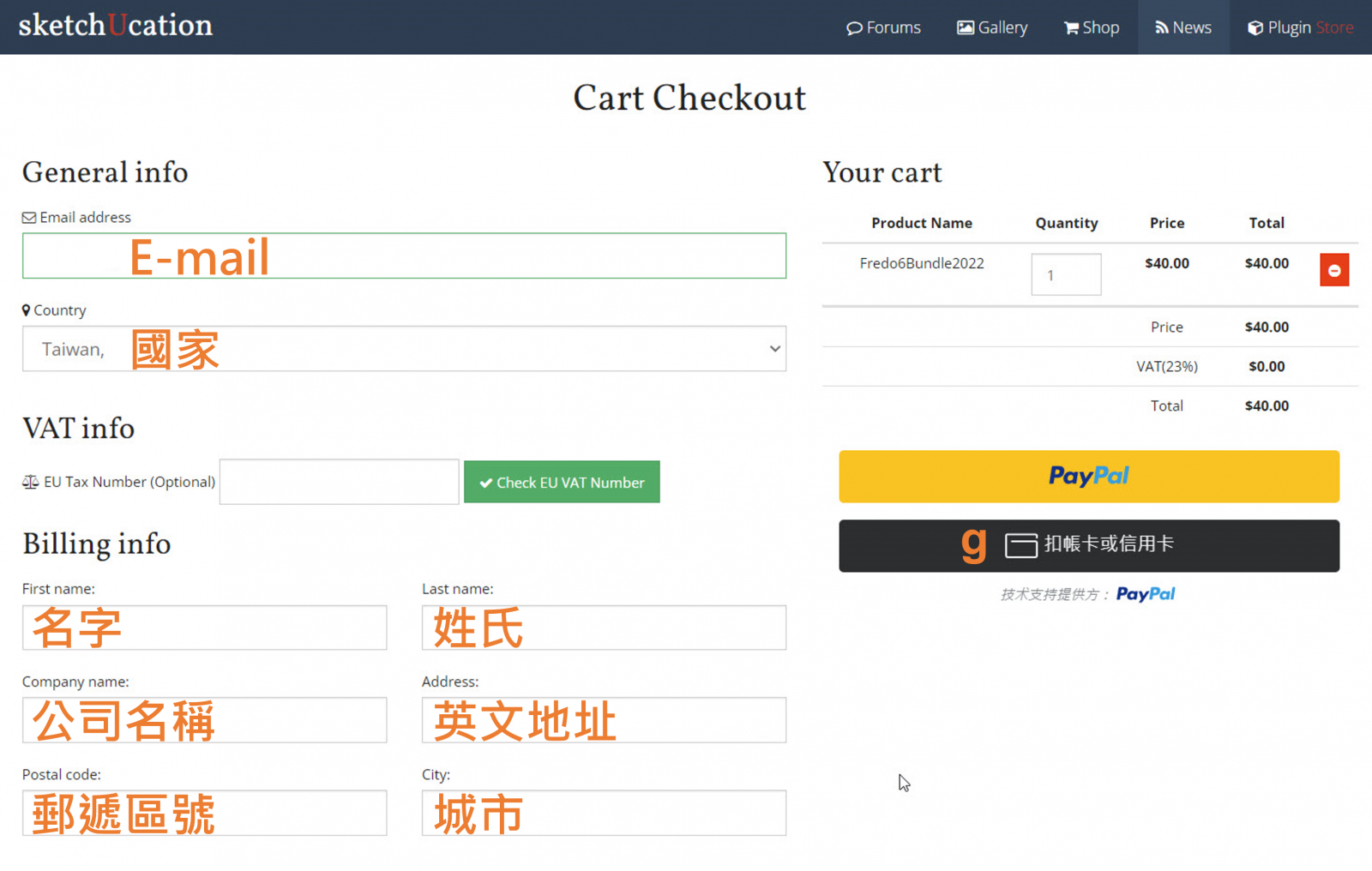
Task: Focus the Company name field
Action: [x=204, y=720]
